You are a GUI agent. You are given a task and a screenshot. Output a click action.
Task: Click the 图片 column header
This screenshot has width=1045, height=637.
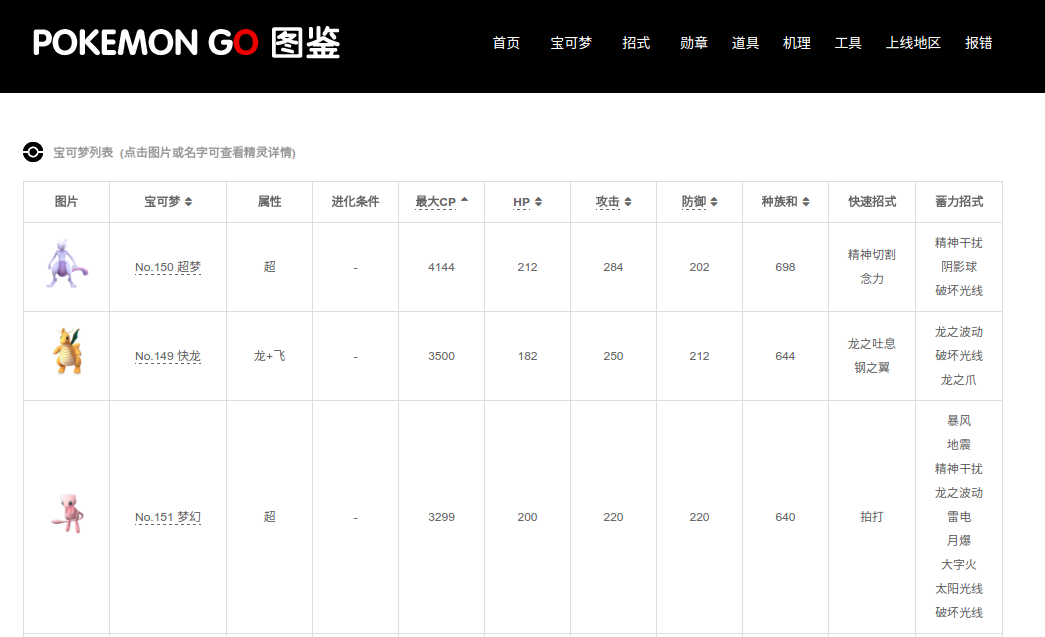[66, 201]
